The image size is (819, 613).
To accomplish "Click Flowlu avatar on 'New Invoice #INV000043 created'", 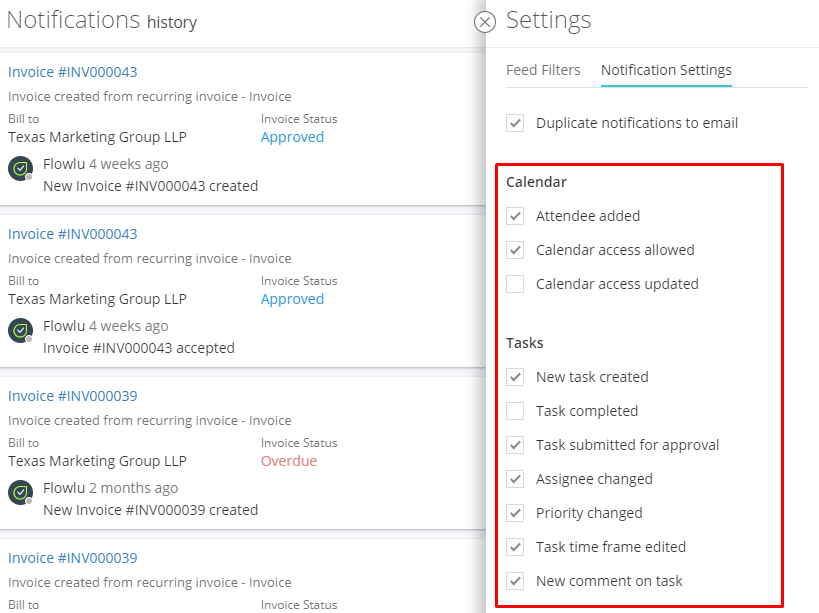I will [20, 169].
